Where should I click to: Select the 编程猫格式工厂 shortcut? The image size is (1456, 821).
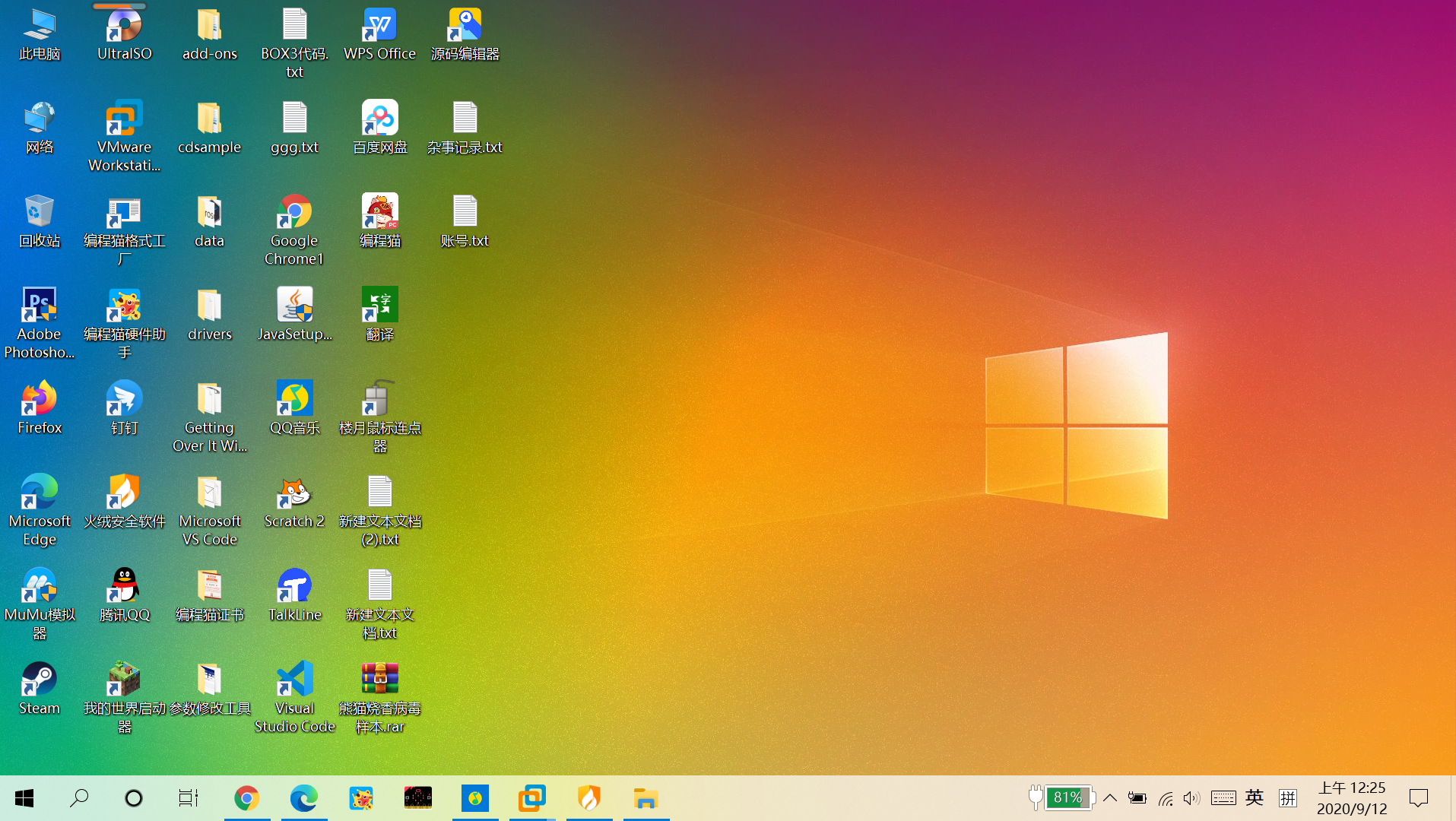pyautogui.click(x=125, y=230)
